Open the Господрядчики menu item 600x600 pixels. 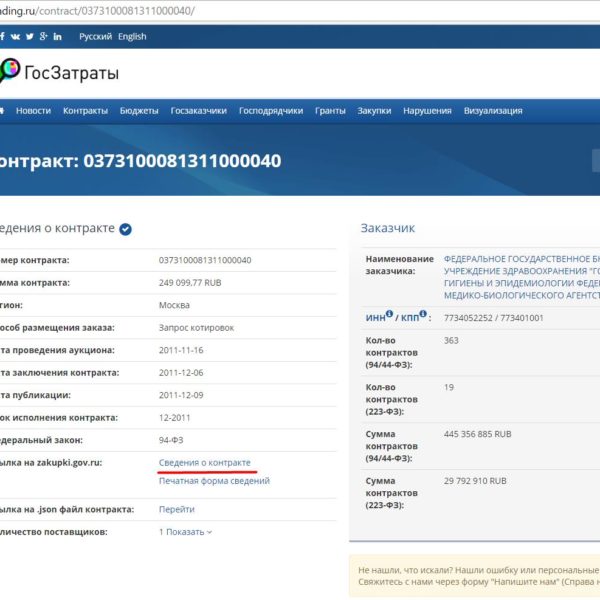click(x=271, y=111)
